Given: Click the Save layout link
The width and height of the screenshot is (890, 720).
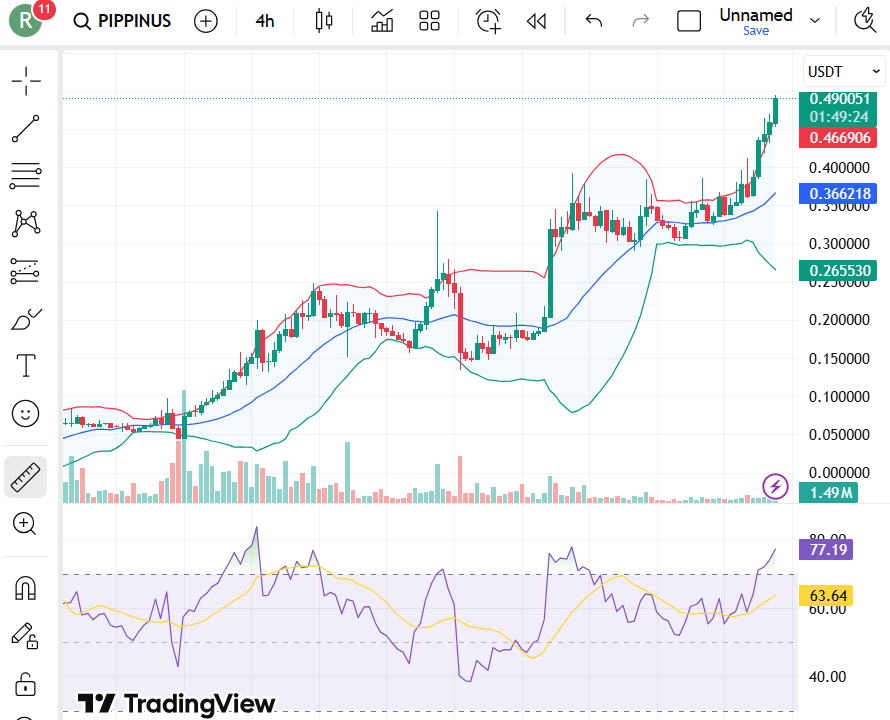Looking at the screenshot, I should click(756, 31).
